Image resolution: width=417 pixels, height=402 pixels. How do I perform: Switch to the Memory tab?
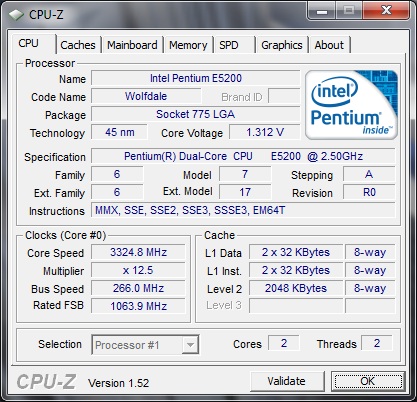coord(188,45)
